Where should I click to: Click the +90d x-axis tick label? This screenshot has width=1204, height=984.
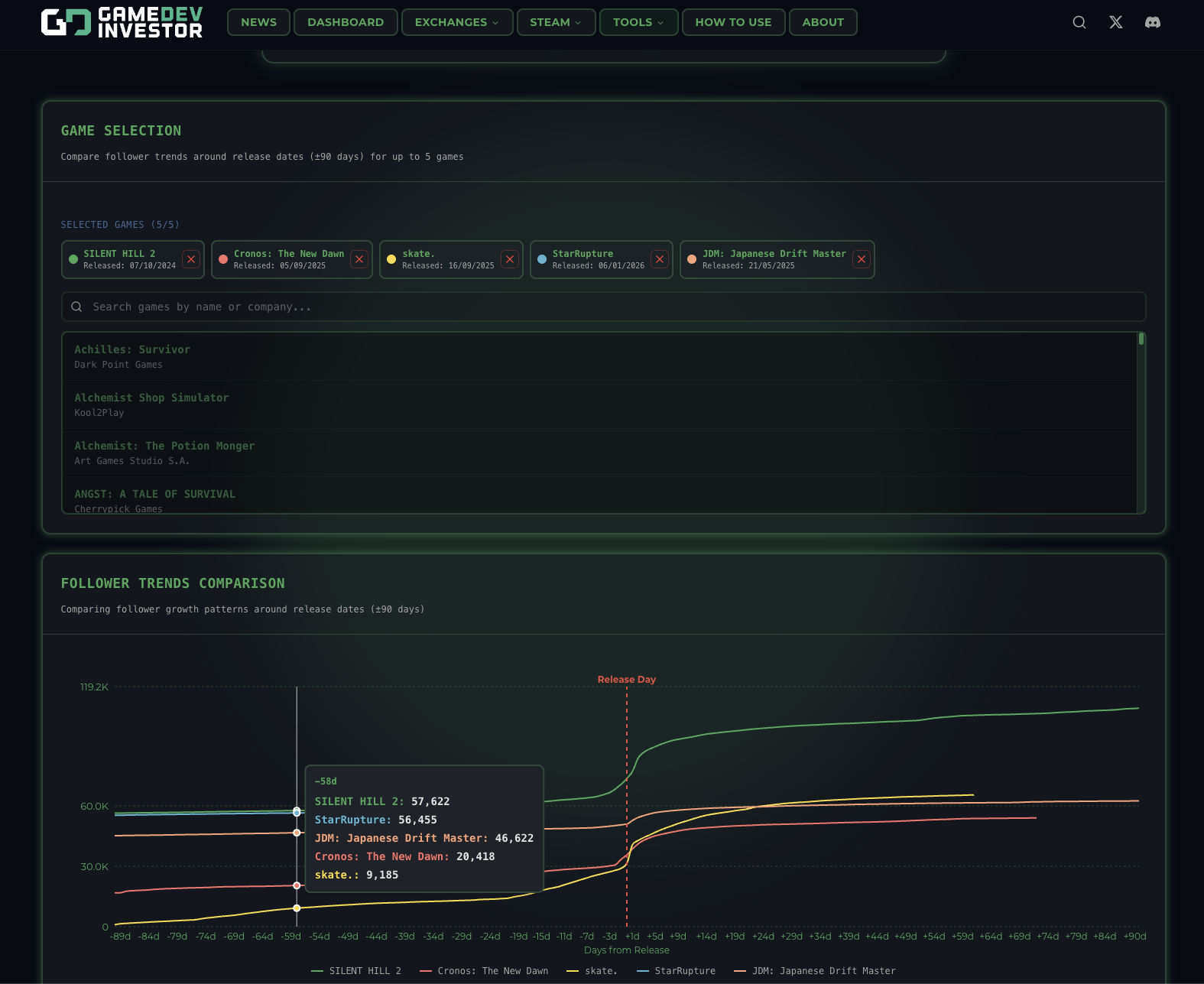coord(1134,937)
